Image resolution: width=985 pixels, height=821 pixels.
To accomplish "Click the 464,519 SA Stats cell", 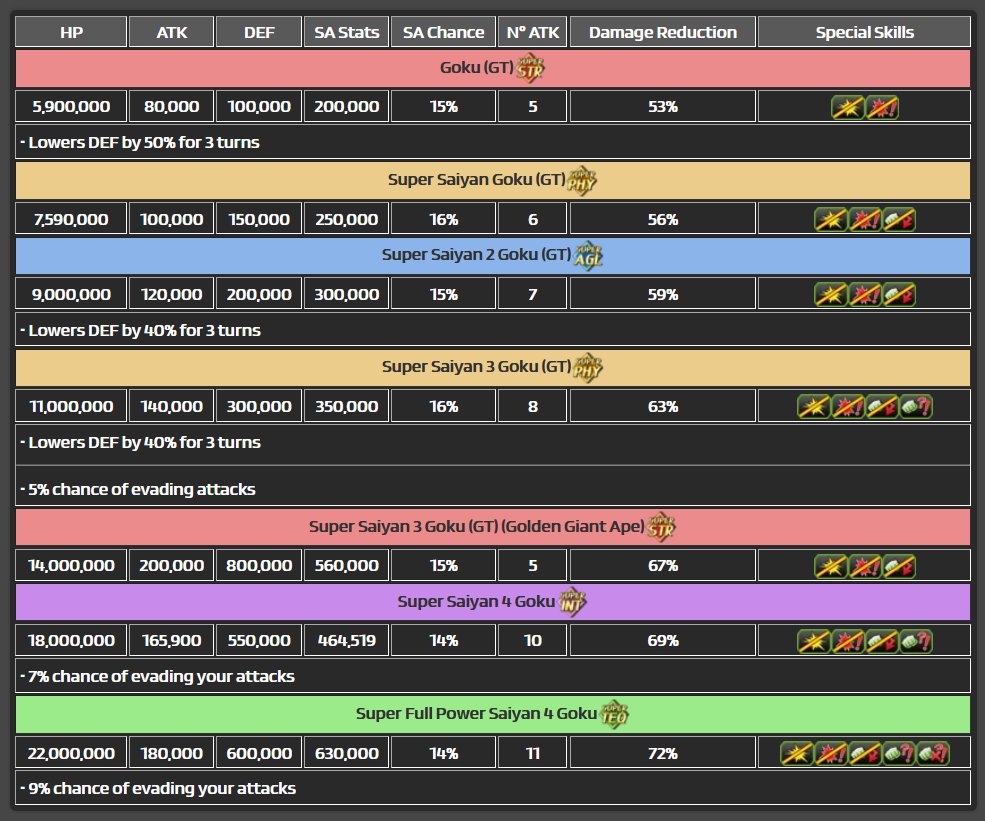I will [x=347, y=640].
